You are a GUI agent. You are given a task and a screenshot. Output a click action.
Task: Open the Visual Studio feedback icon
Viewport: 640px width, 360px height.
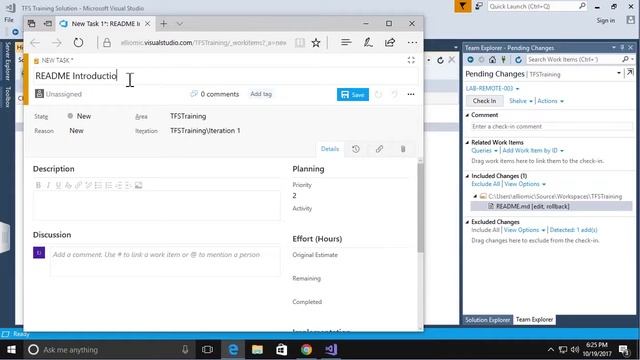479,6
